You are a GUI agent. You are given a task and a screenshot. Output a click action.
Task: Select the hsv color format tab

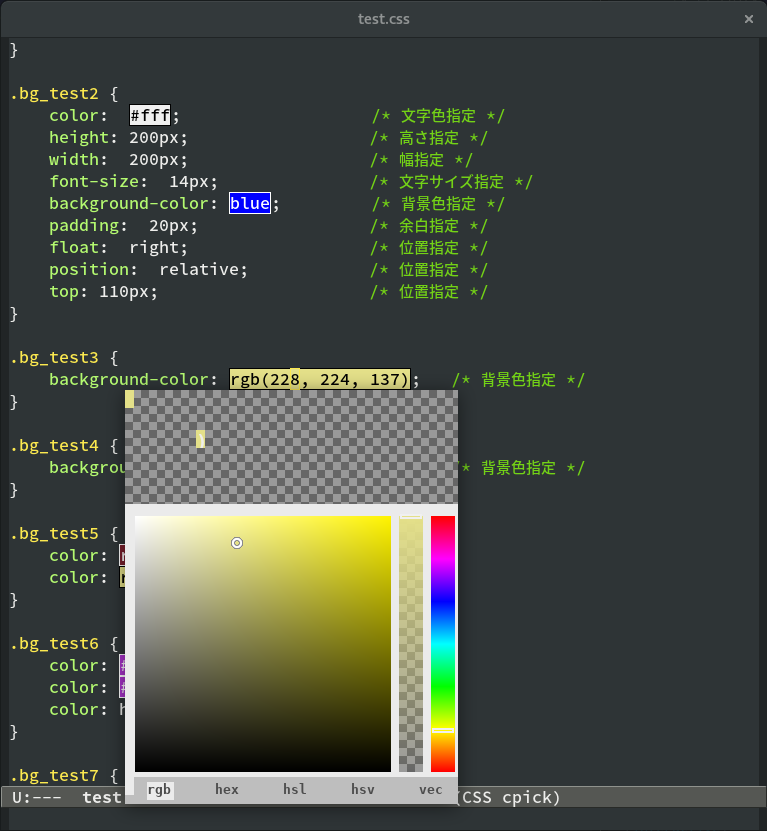pos(363,790)
